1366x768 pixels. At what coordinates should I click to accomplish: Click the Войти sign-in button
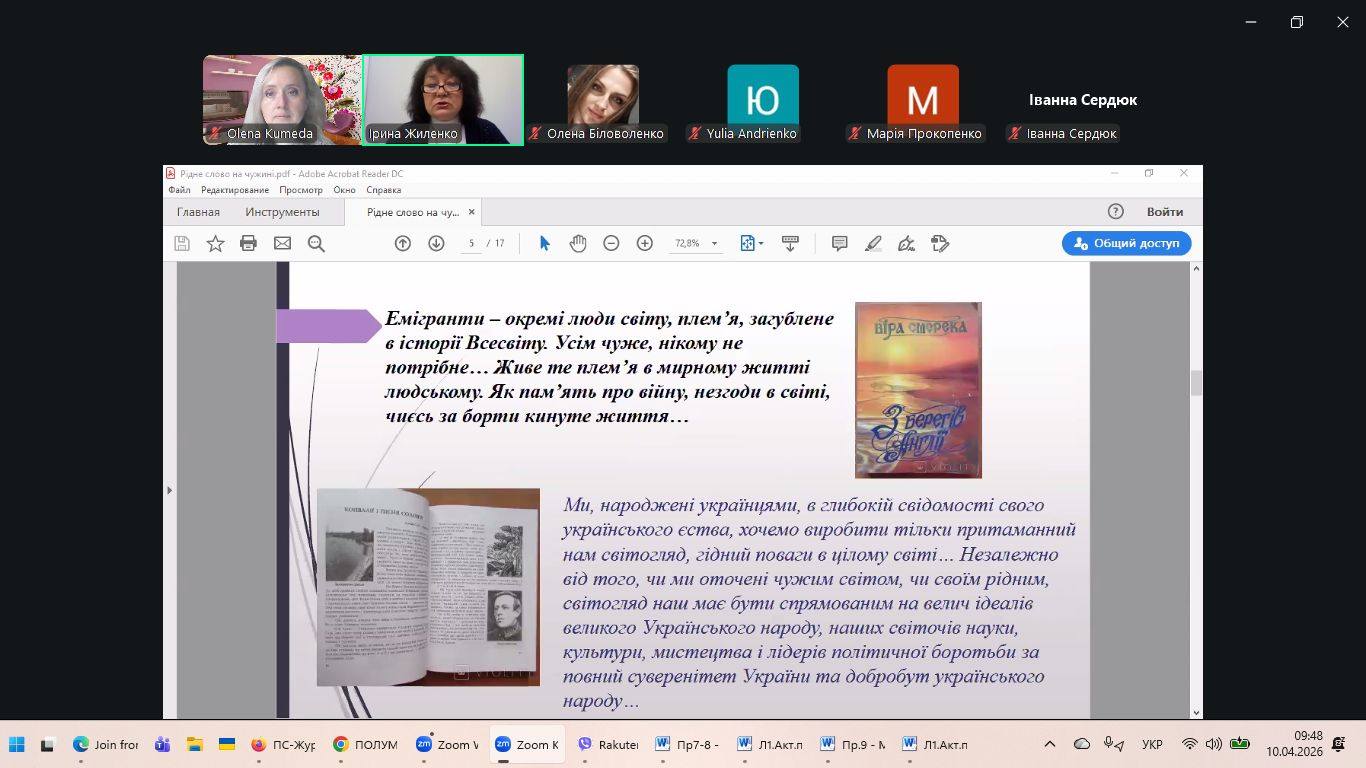pyautogui.click(x=1164, y=212)
